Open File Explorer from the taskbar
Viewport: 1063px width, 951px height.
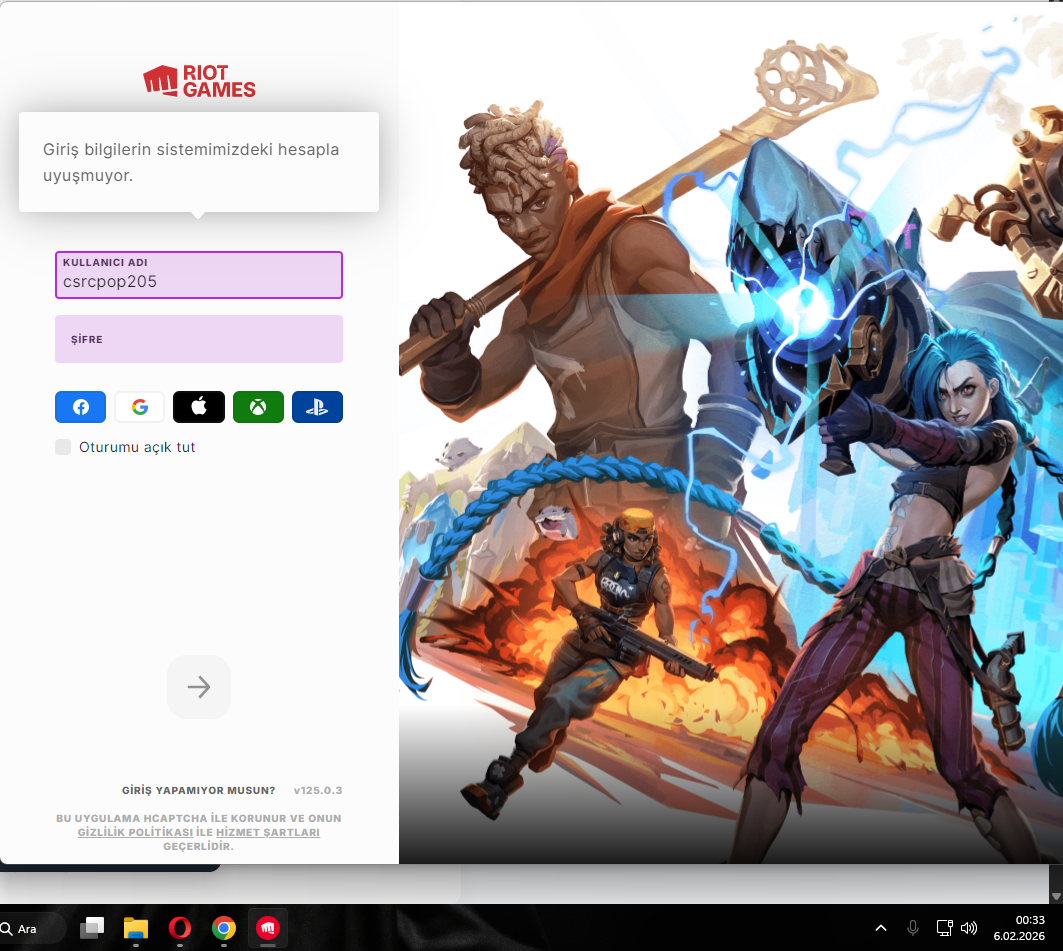click(136, 928)
